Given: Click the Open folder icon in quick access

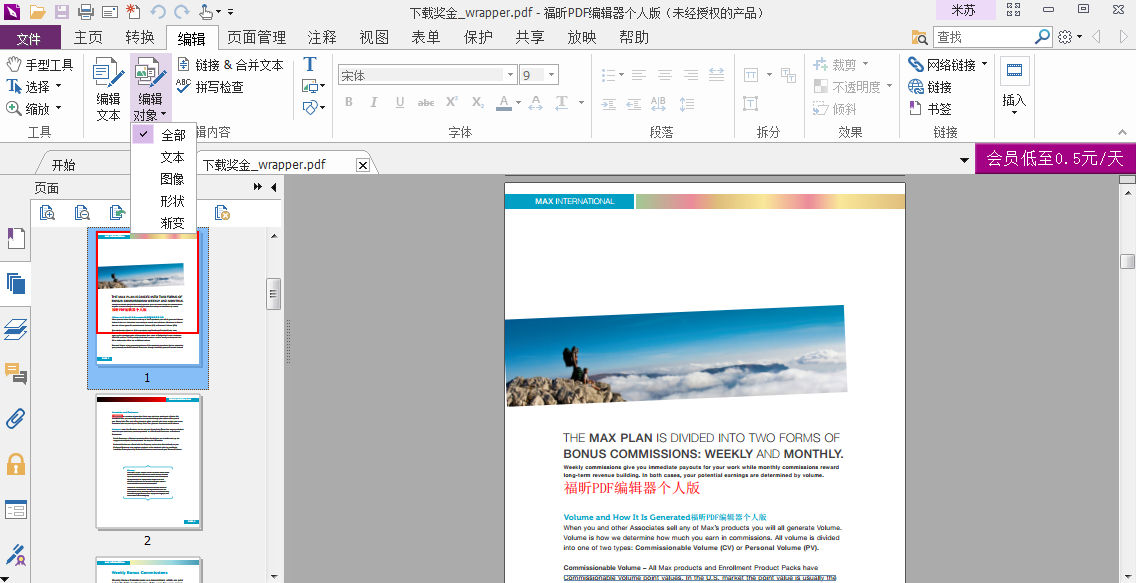Looking at the screenshot, I should click(37, 12).
